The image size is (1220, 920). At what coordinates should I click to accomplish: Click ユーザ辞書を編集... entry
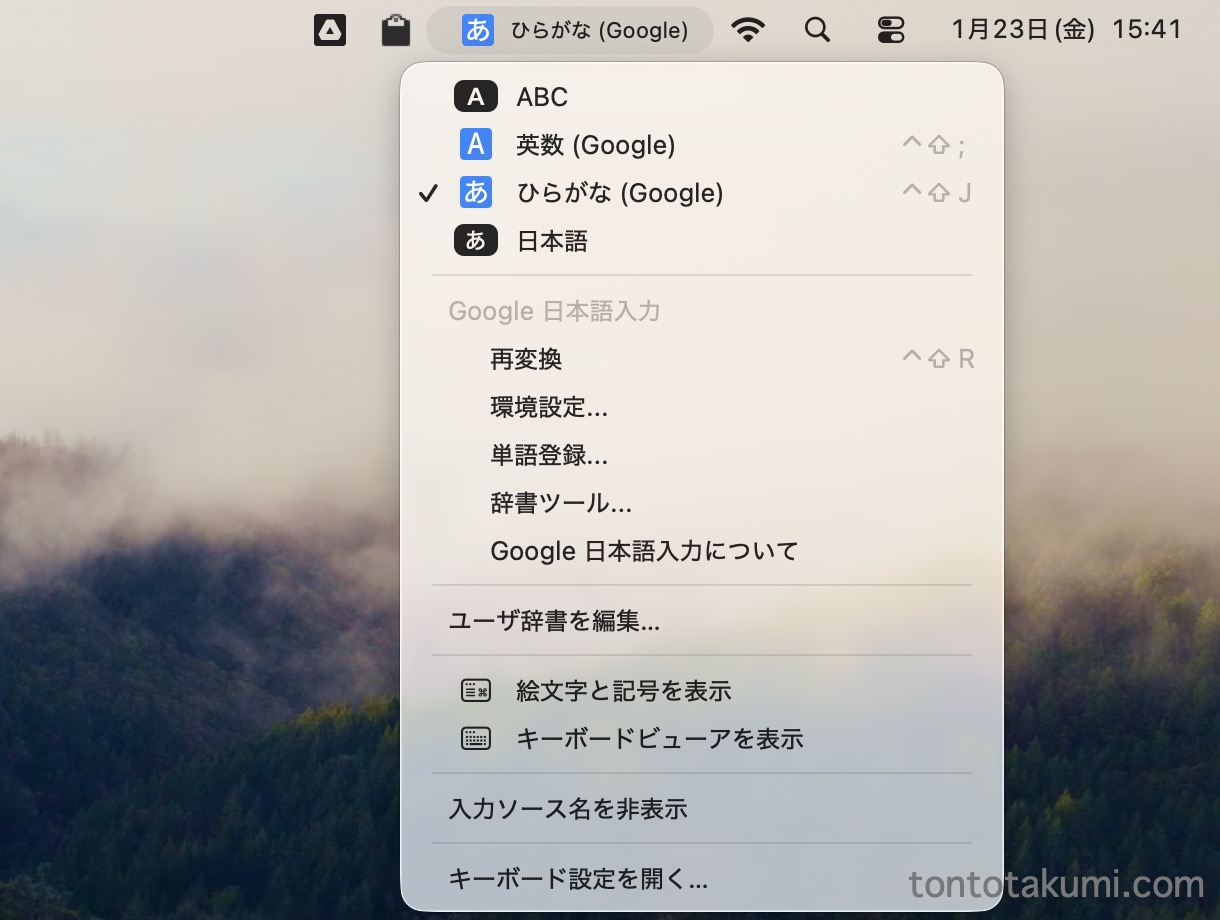click(554, 621)
